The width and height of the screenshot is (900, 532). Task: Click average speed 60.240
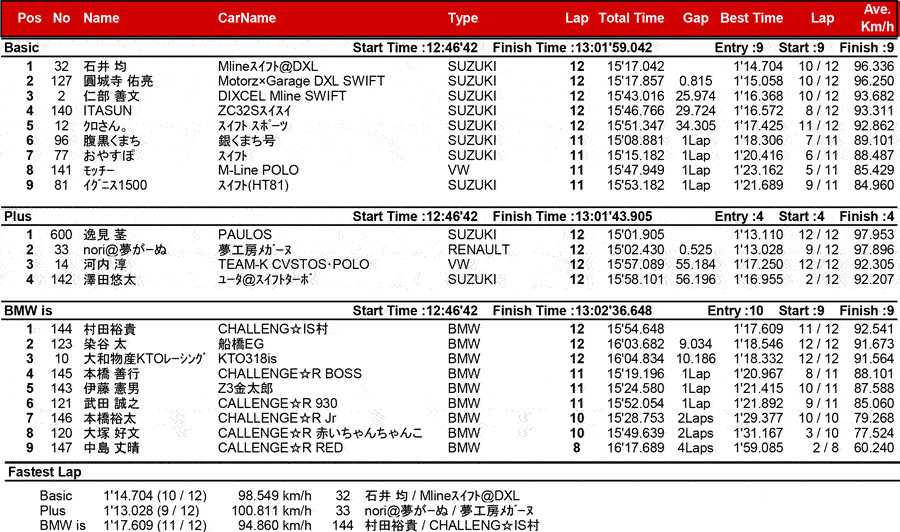(x=874, y=448)
